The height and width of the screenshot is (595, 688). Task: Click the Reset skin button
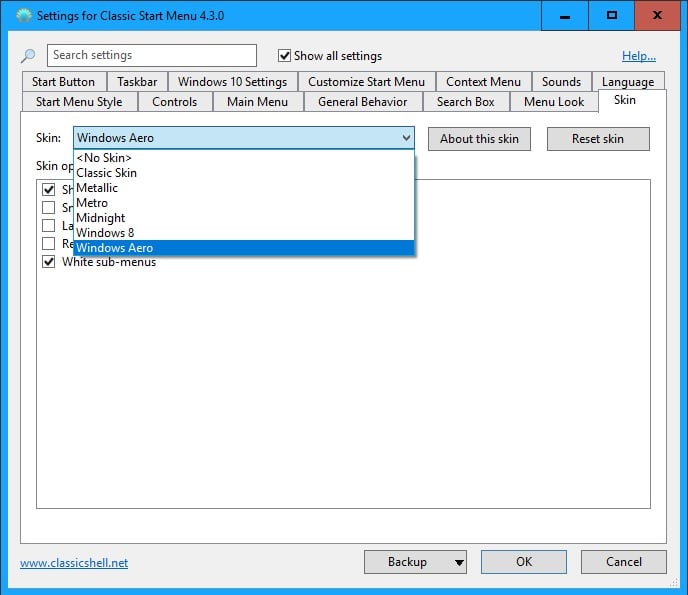pyautogui.click(x=598, y=139)
